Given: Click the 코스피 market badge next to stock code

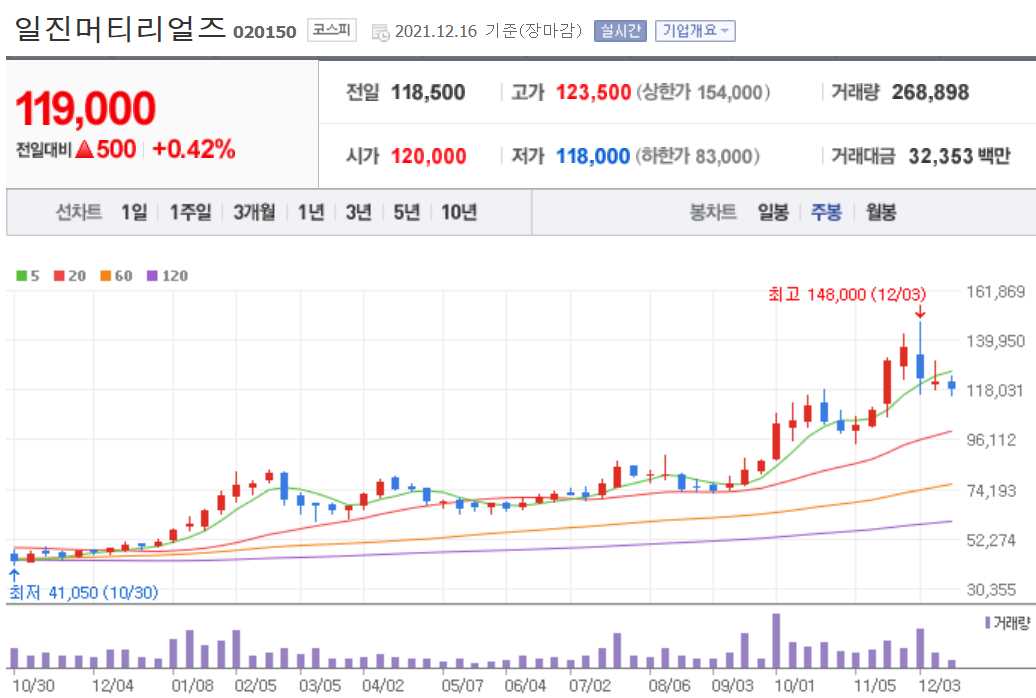Looking at the screenshot, I should [x=330, y=30].
